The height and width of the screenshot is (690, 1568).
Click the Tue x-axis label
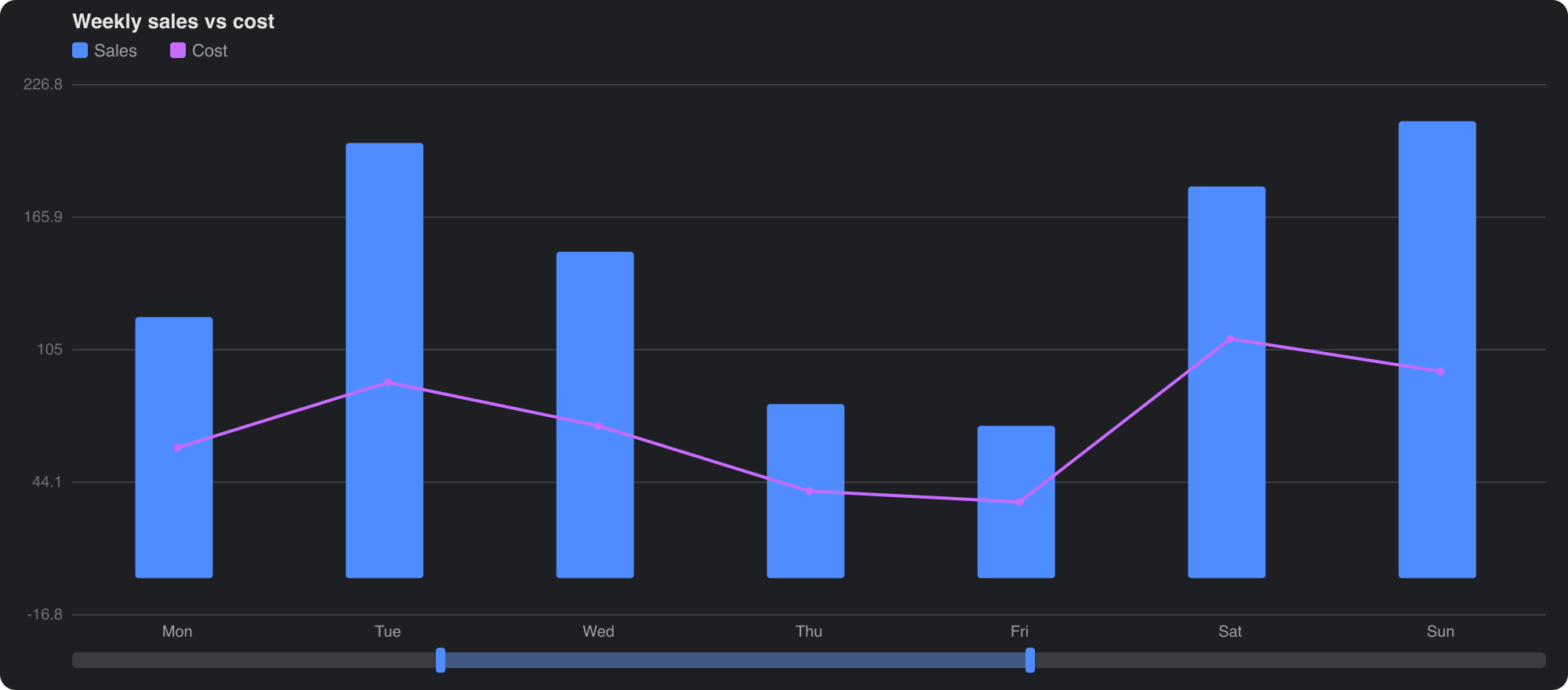[388, 632]
